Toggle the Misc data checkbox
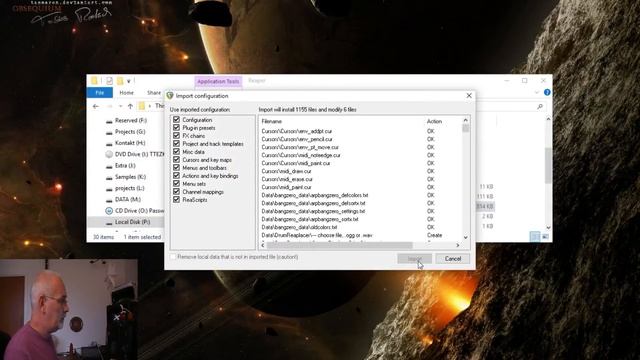The height and width of the screenshot is (360, 640). (x=176, y=151)
